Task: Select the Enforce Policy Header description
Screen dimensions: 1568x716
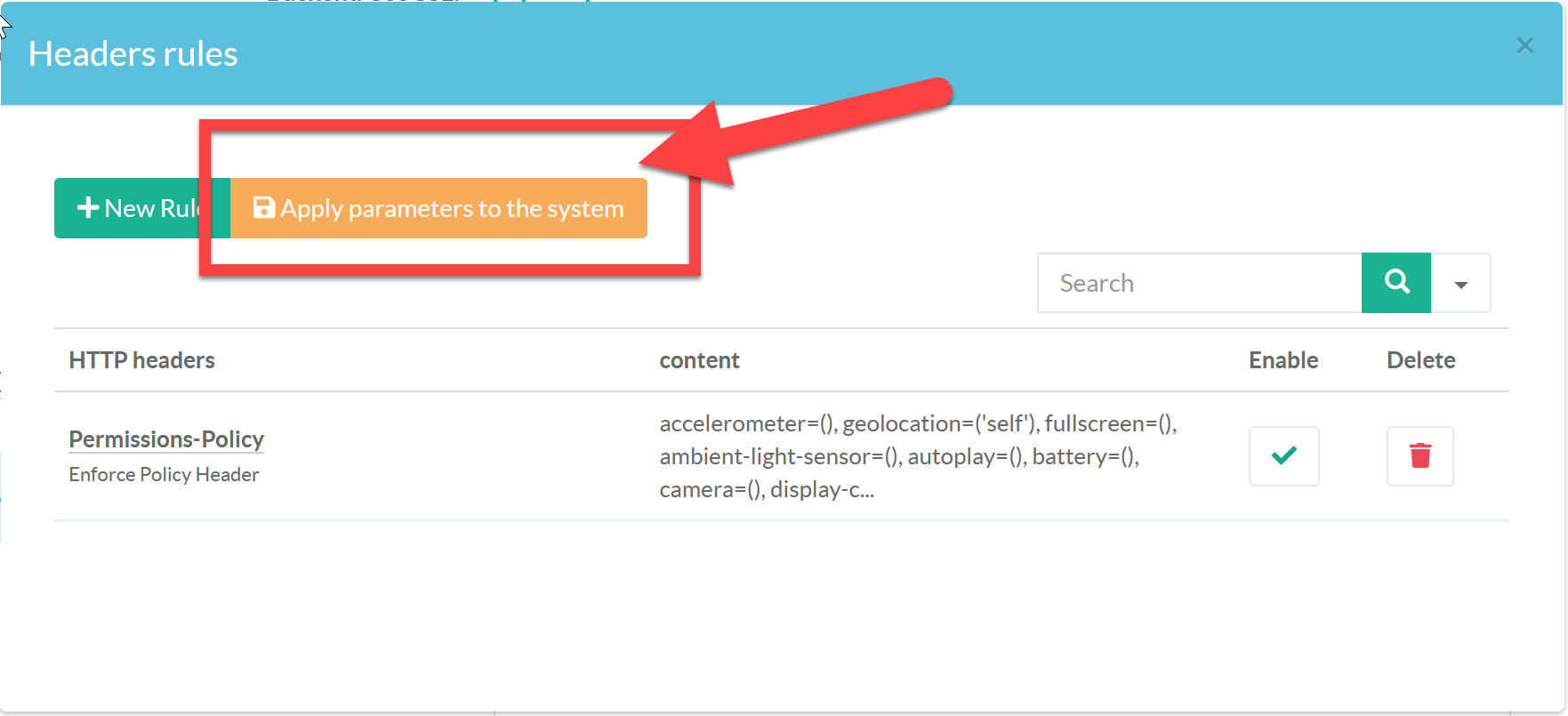Action: [x=164, y=475]
